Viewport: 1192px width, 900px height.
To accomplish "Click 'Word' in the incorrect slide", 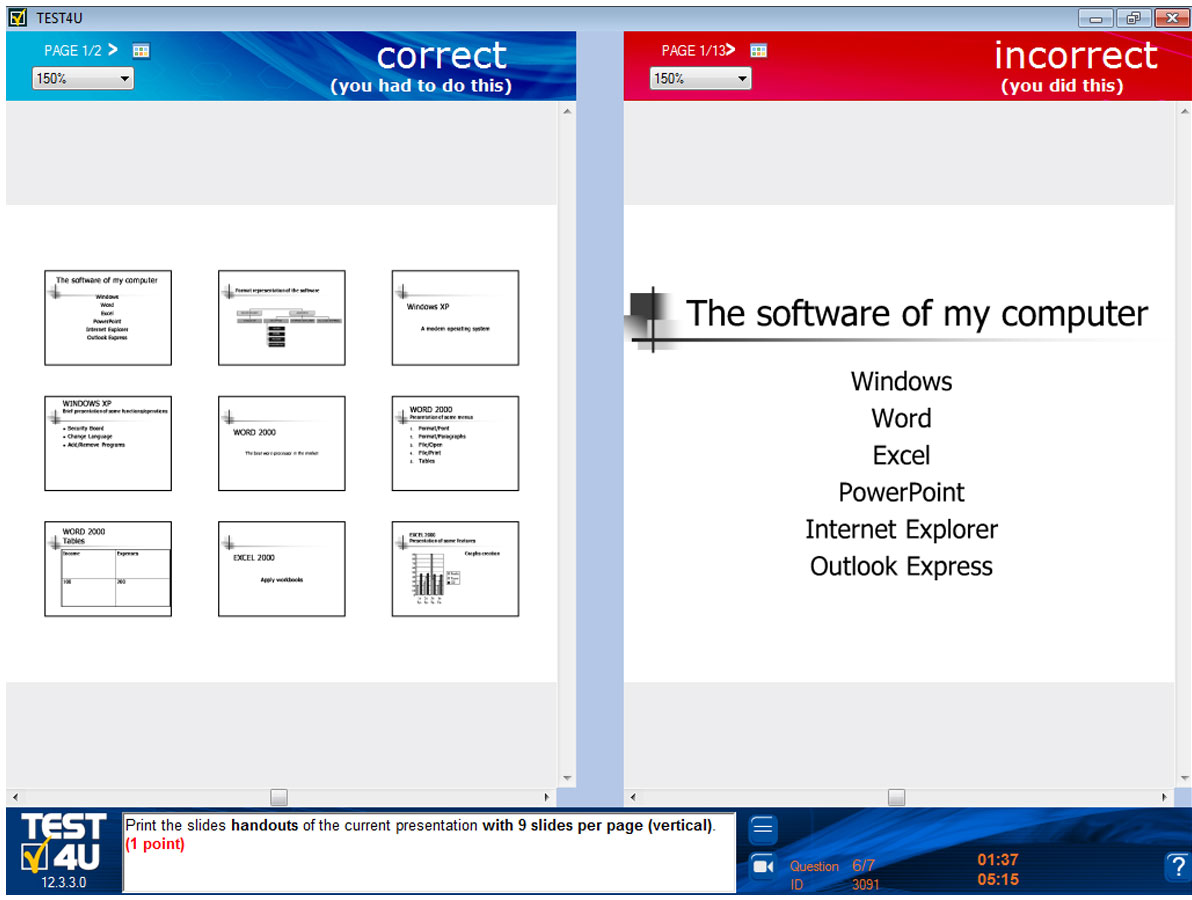I will [901, 419].
